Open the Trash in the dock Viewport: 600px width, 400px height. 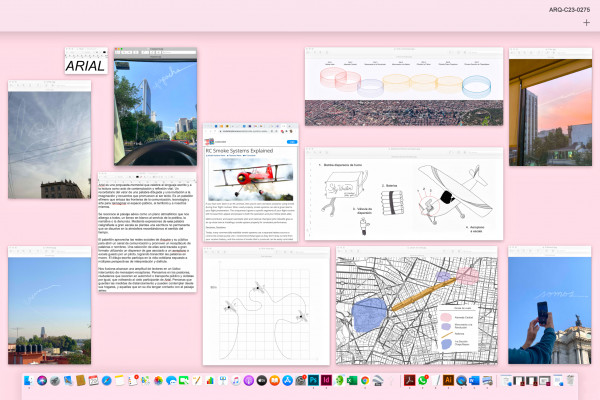coord(571,380)
